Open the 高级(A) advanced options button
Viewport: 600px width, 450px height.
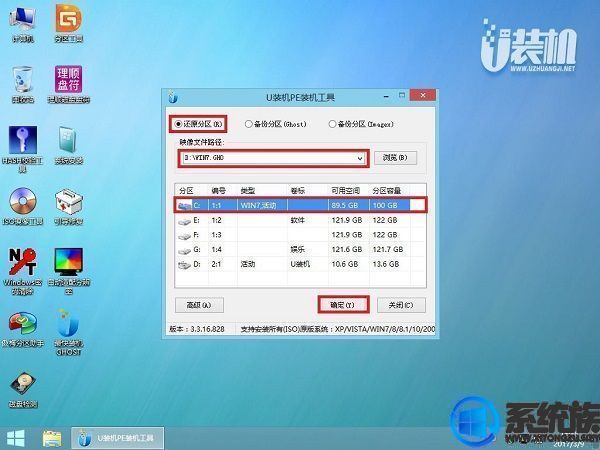click(x=199, y=305)
